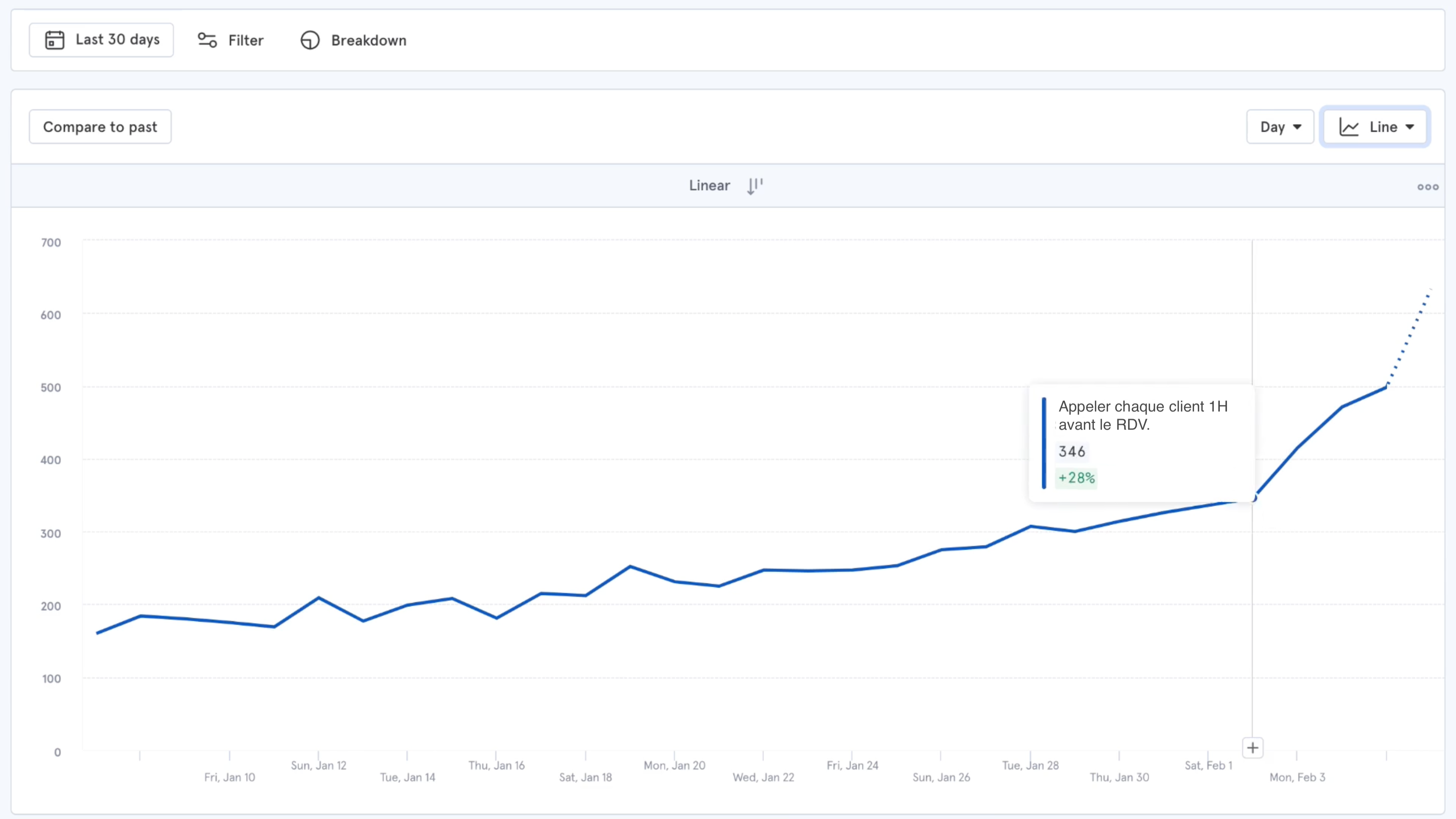Click the Sun, Jan 12 axis label

point(318,765)
